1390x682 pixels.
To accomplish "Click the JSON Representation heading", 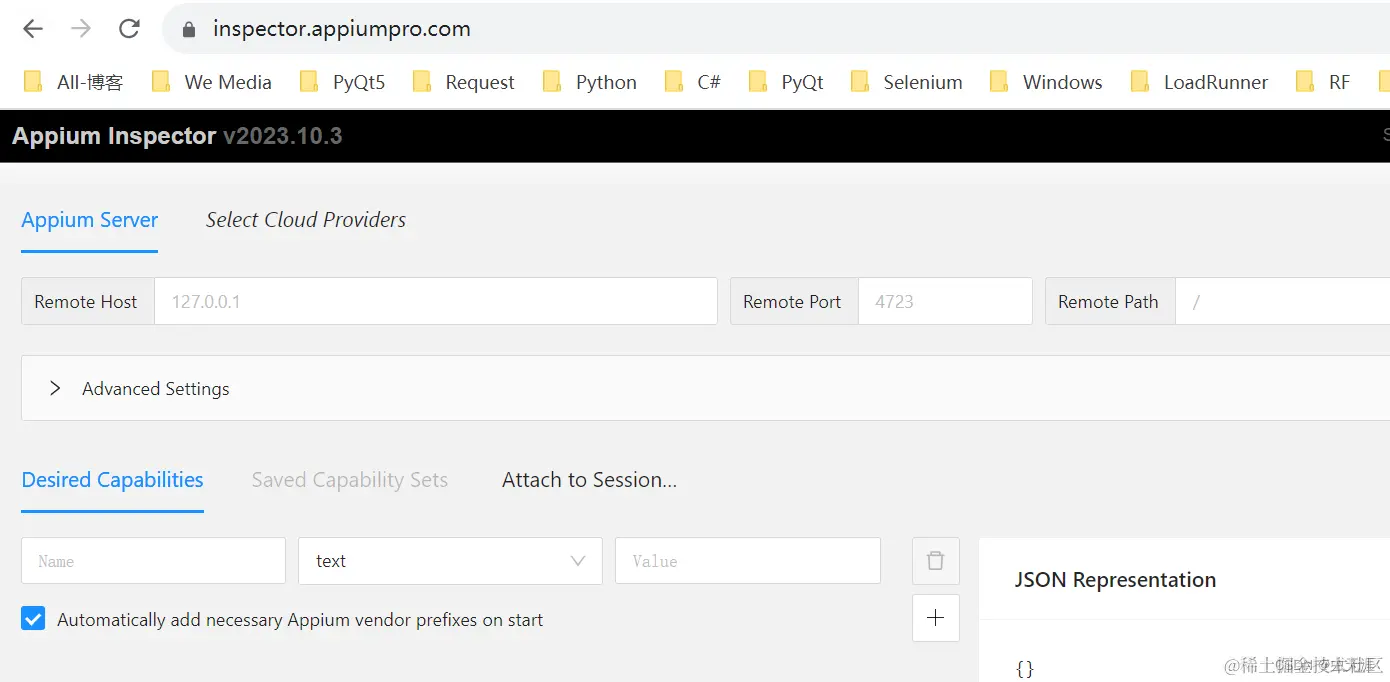I will click(x=1115, y=580).
